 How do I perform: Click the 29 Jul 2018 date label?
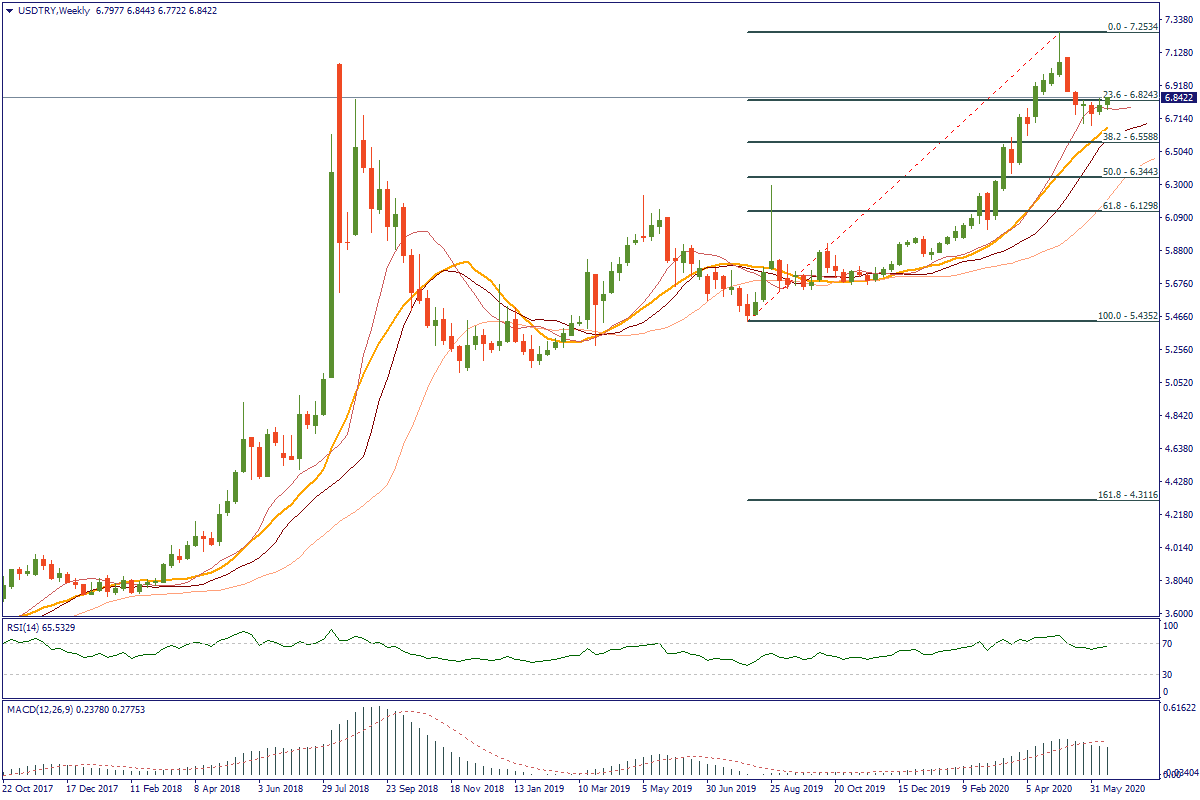[x=343, y=788]
